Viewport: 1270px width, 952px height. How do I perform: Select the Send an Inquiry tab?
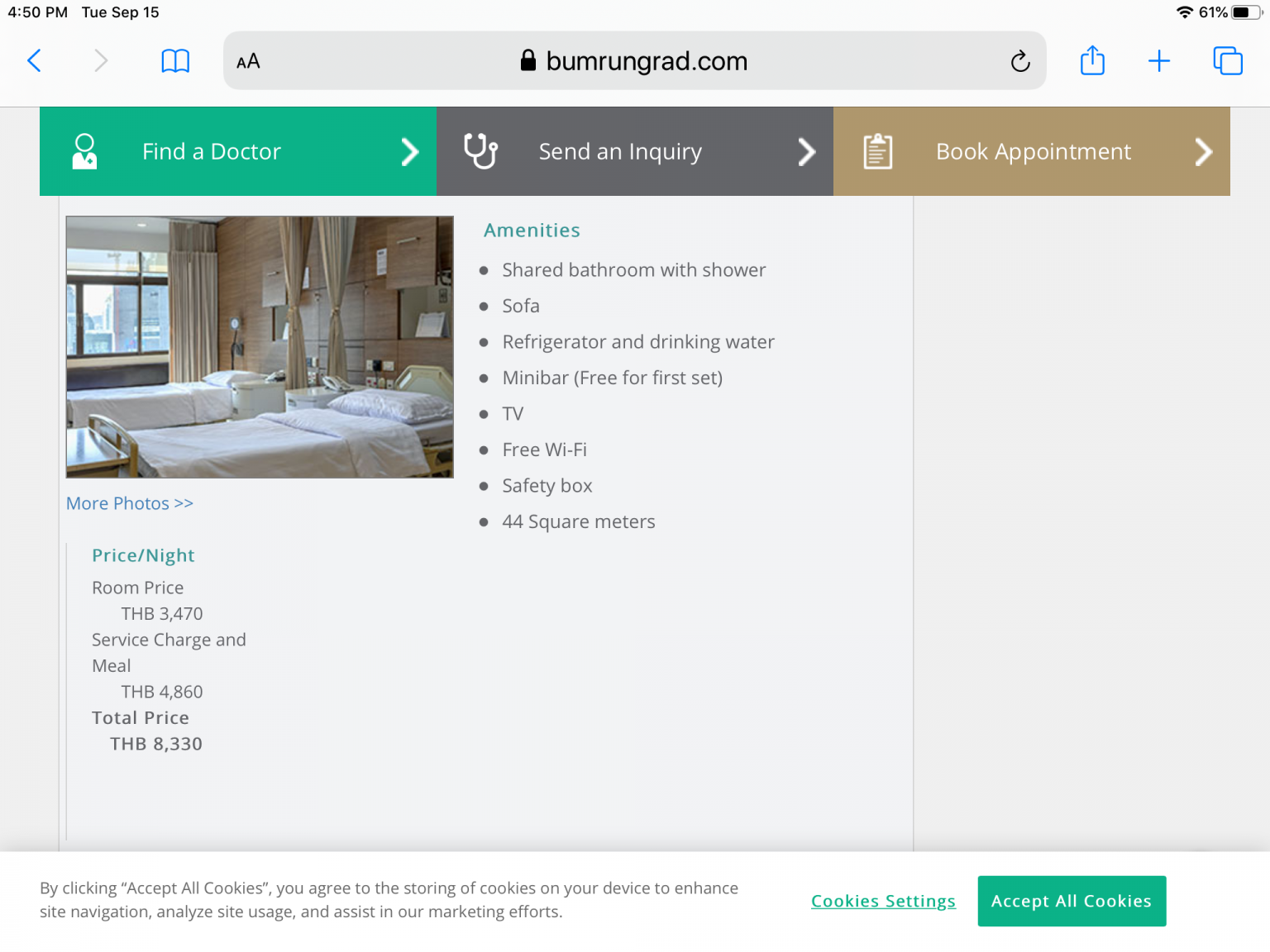[x=620, y=151]
